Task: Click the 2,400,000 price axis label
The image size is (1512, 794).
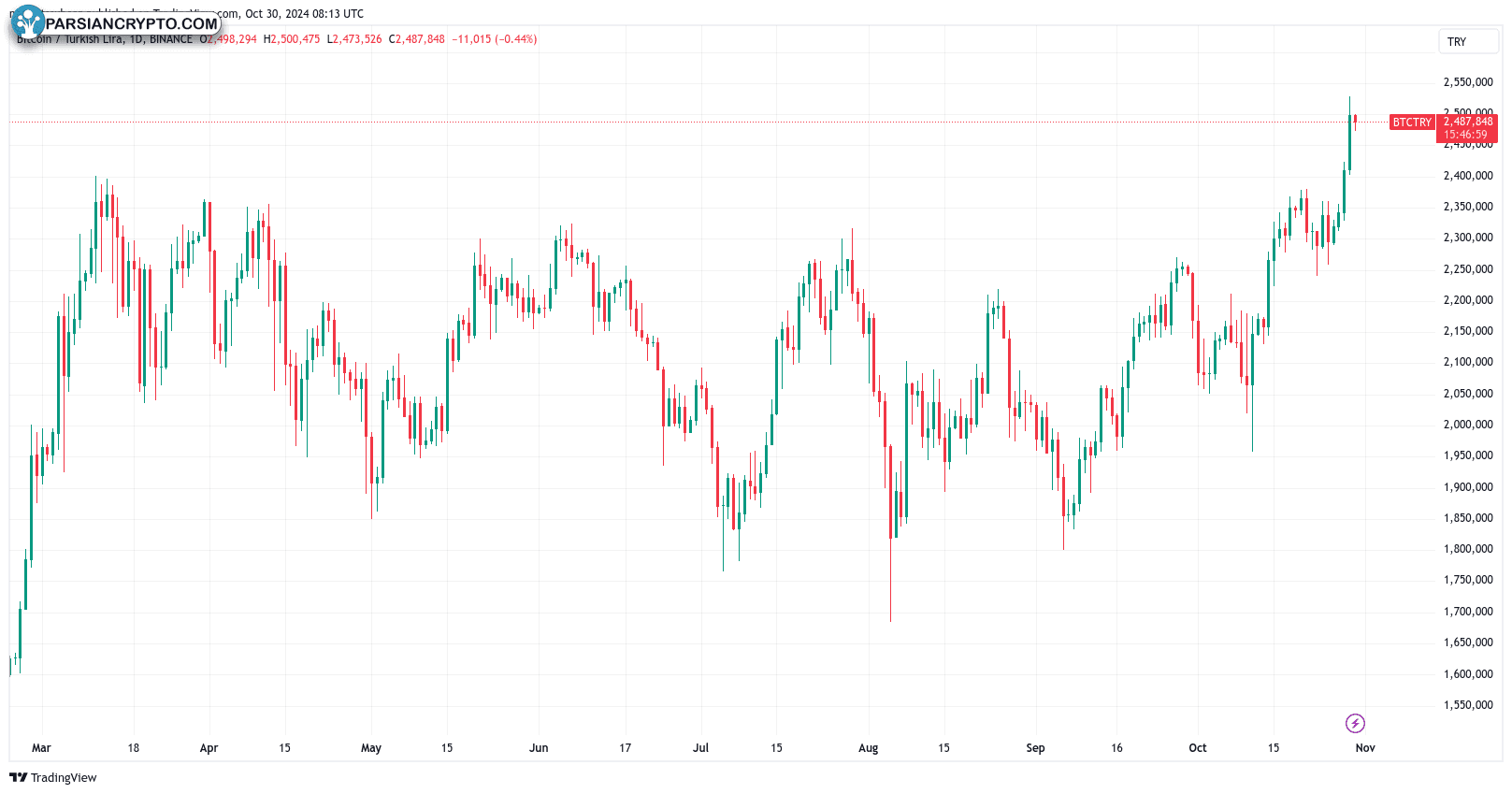Action: pyautogui.click(x=1468, y=176)
